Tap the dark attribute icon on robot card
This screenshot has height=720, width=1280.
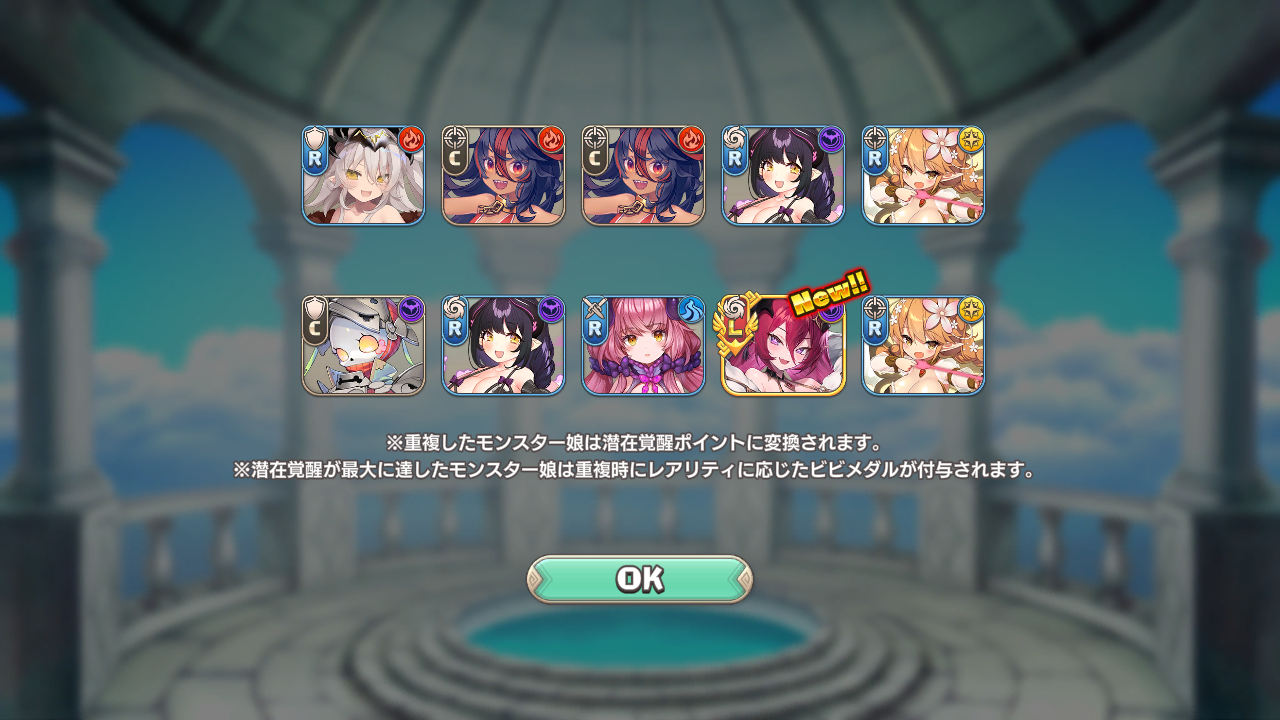click(x=411, y=309)
